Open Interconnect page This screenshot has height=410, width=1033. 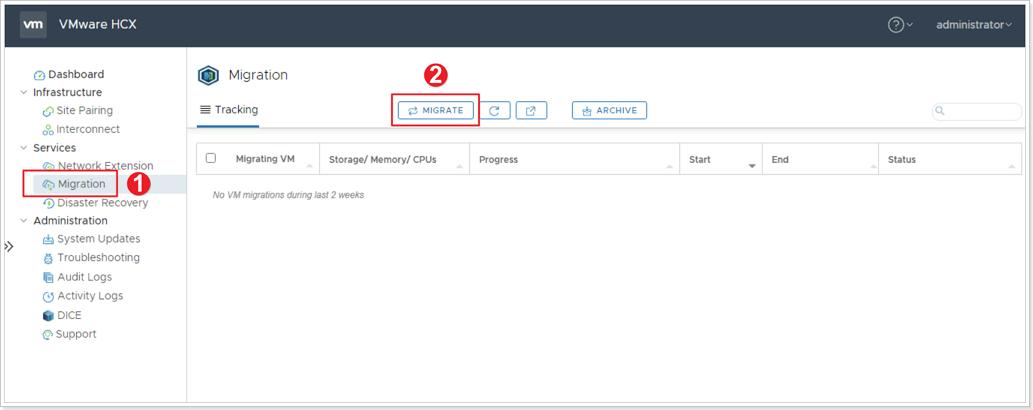88,129
